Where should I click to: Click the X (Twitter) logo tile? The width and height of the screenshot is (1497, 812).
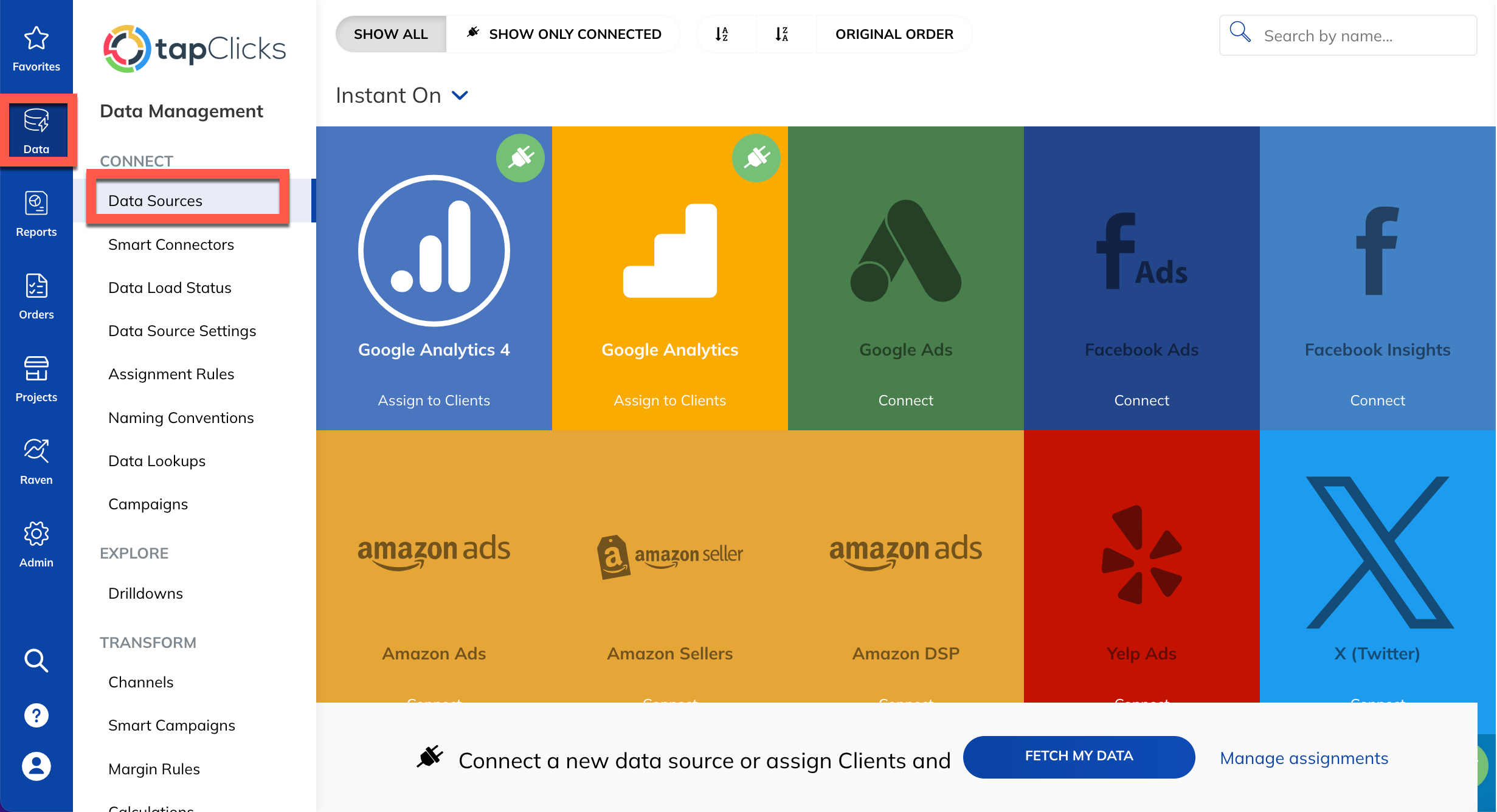(1379, 552)
